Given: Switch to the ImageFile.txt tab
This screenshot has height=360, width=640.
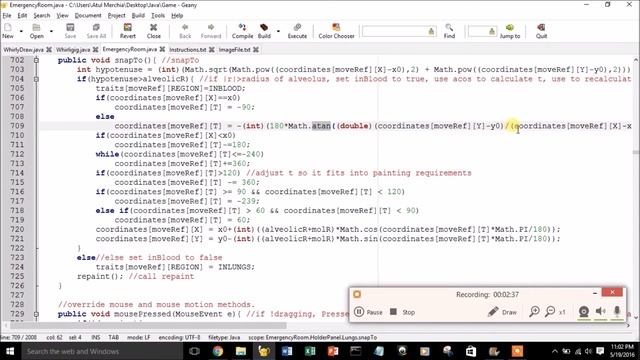Looking at the screenshot, I should [234, 49].
